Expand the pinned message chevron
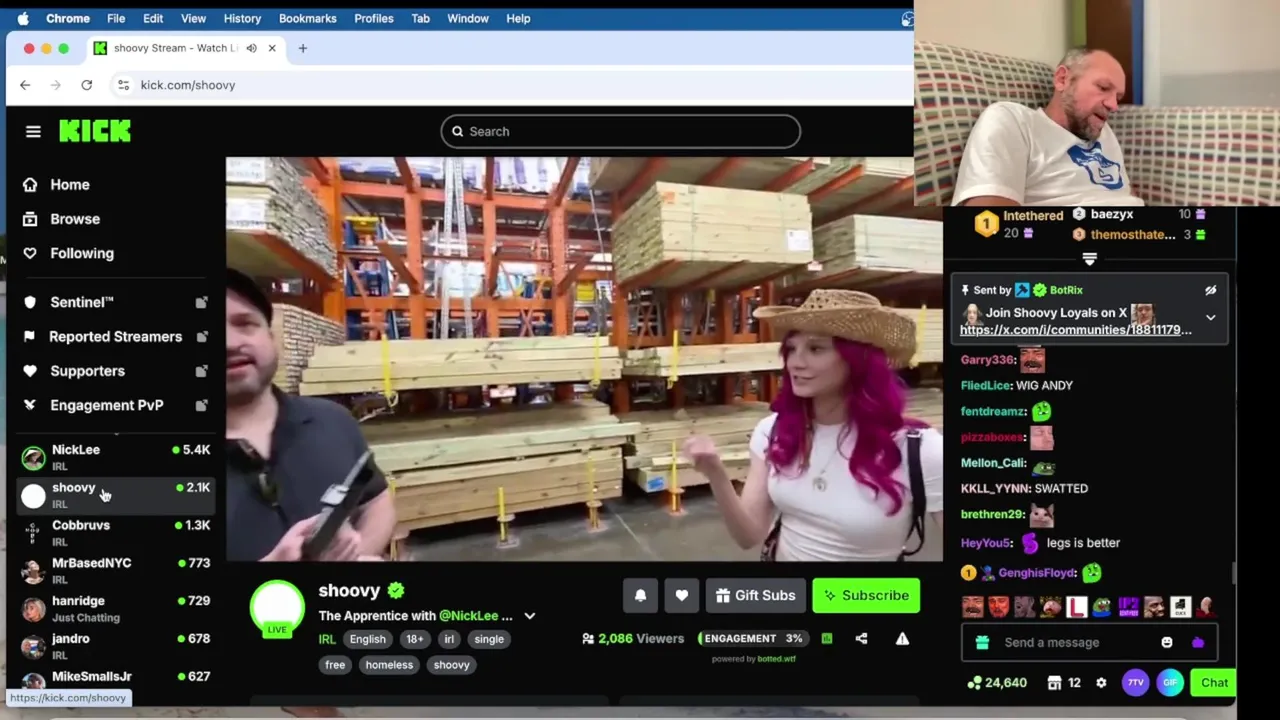Screen dimensions: 1280x720 coord(1210,318)
